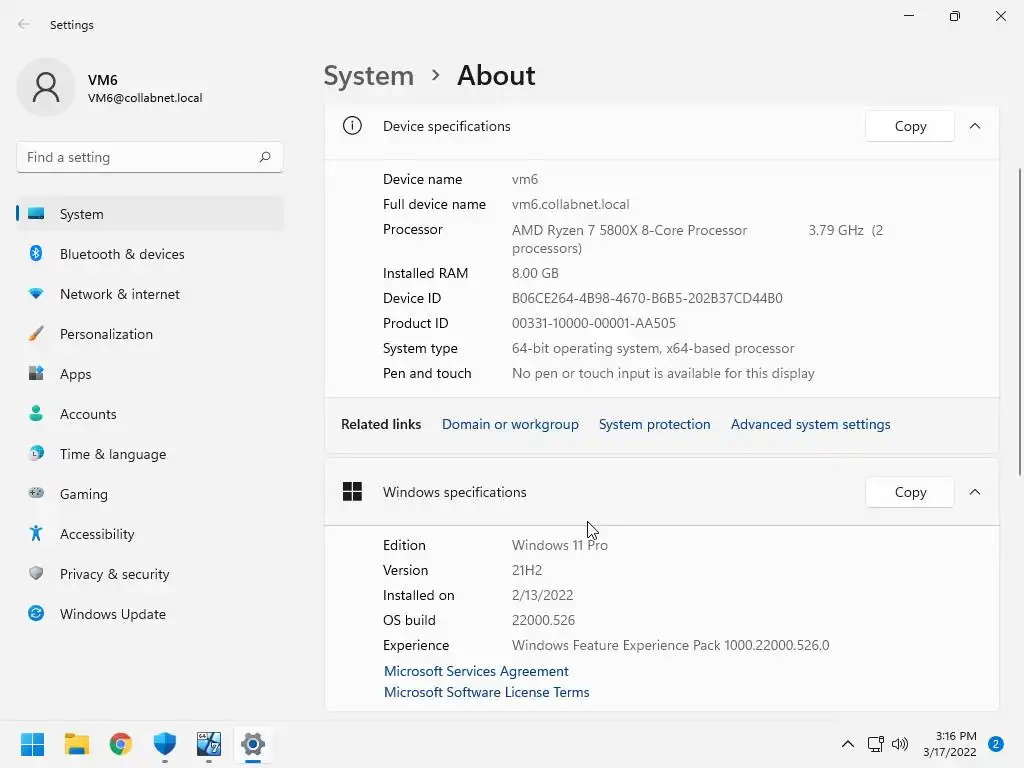The height and width of the screenshot is (768, 1024).
Task: Open Microsoft Services Agreement link
Action: click(476, 671)
